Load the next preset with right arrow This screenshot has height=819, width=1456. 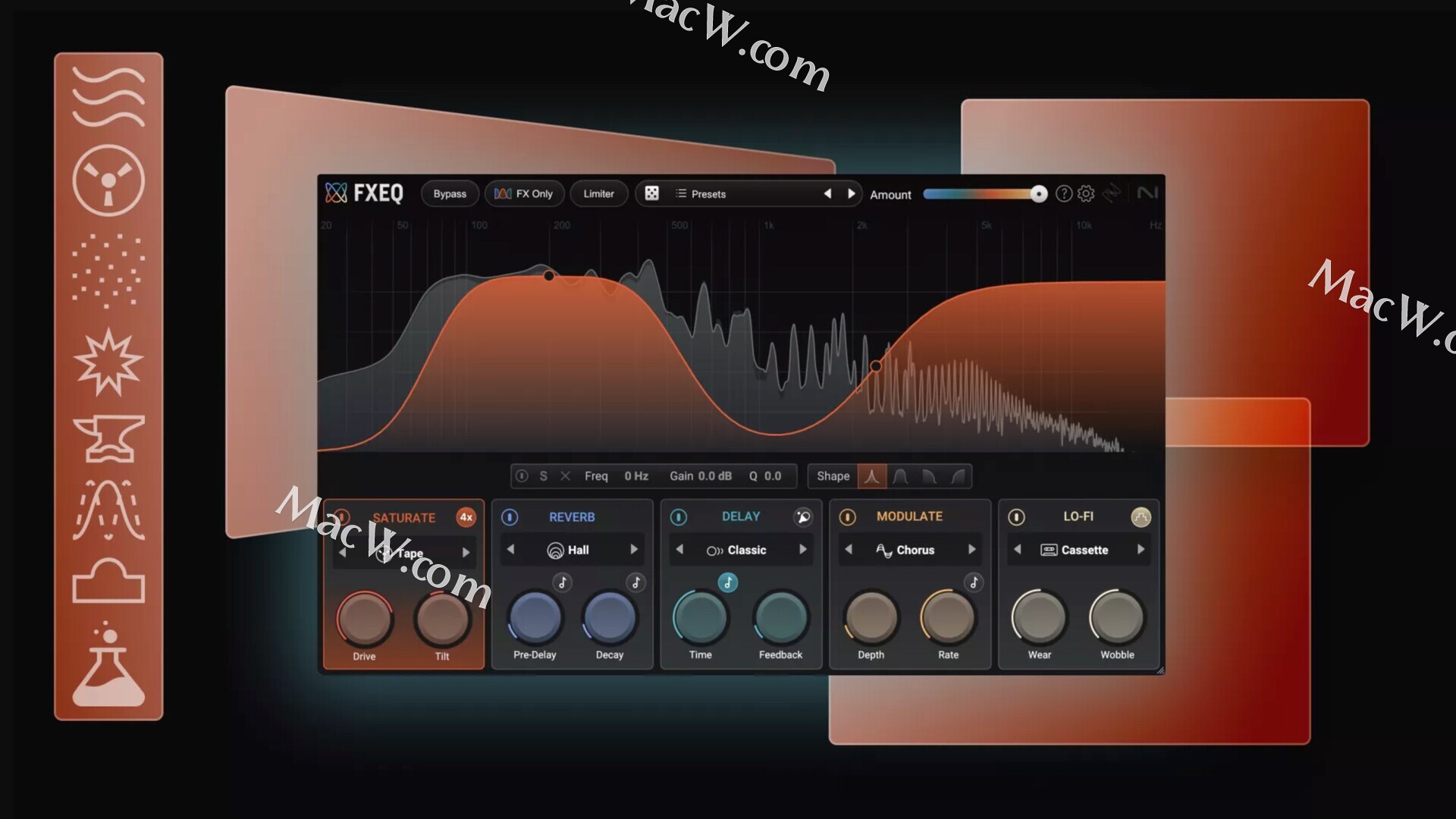[x=852, y=194]
